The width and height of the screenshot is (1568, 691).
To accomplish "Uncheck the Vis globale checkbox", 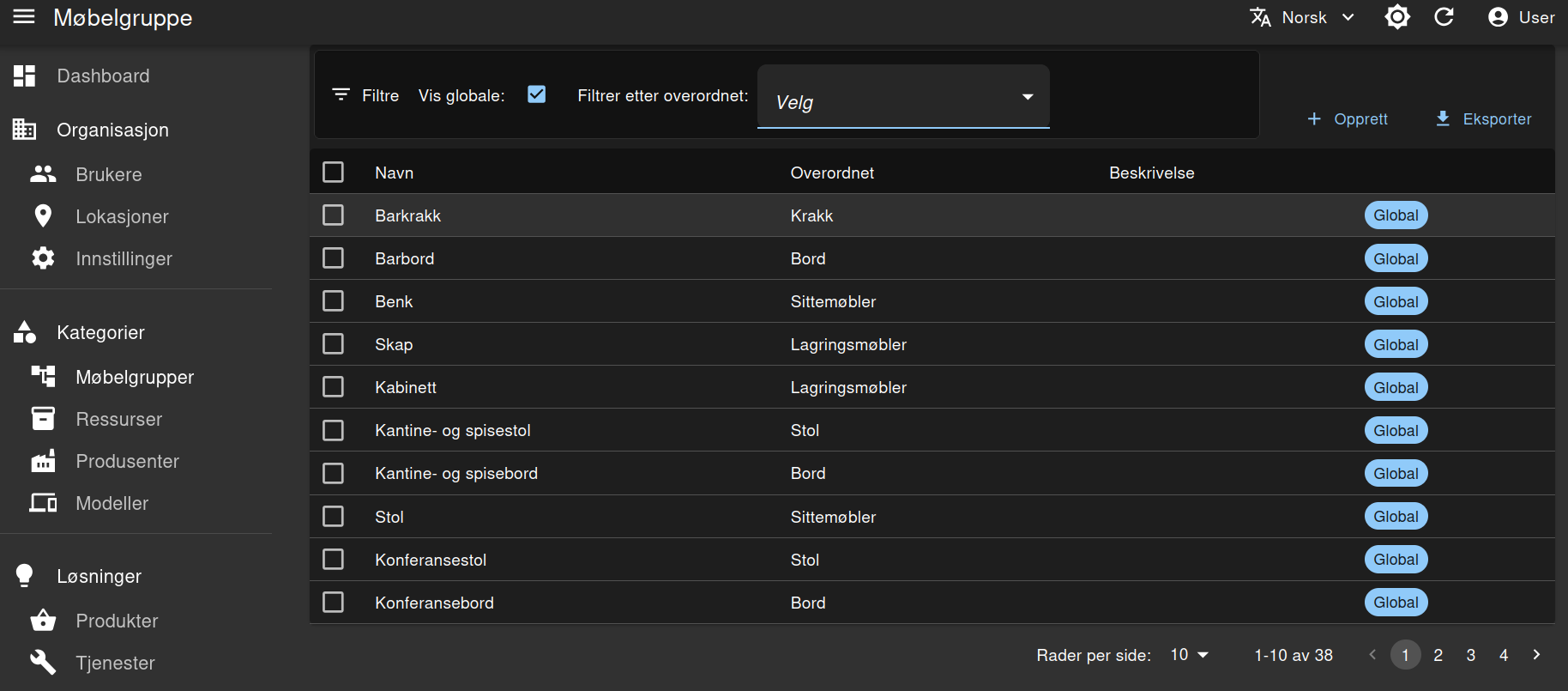I will pyautogui.click(x=537, y=94).
